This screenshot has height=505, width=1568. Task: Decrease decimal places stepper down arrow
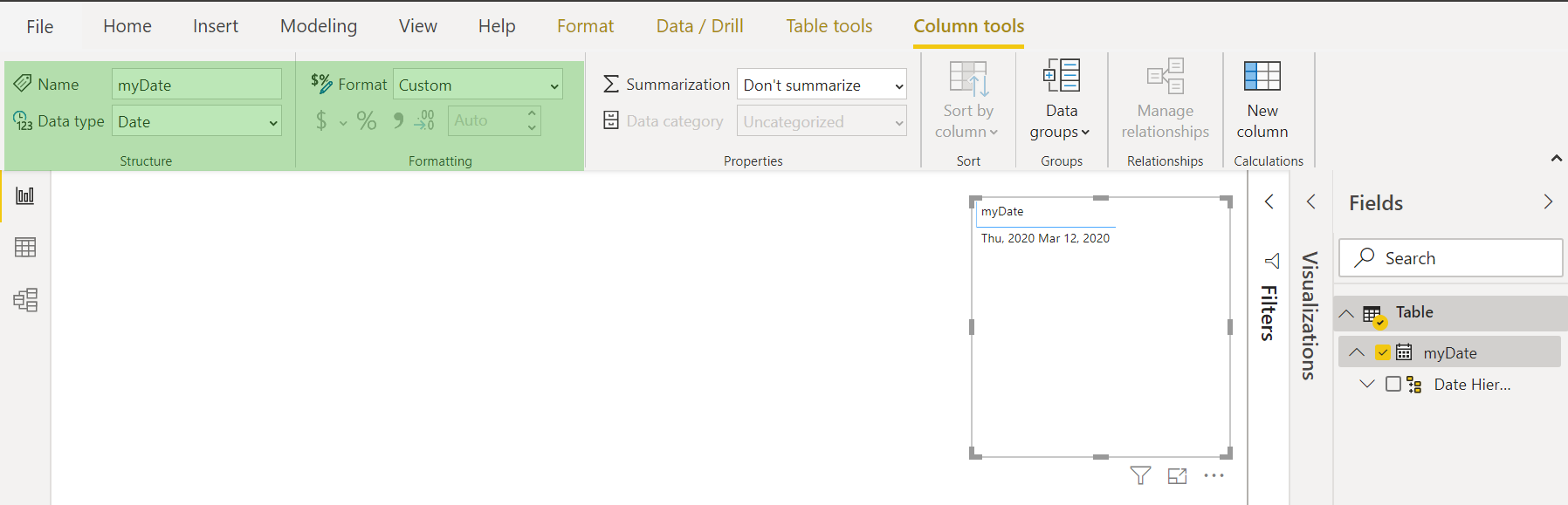tap(532, 128)
